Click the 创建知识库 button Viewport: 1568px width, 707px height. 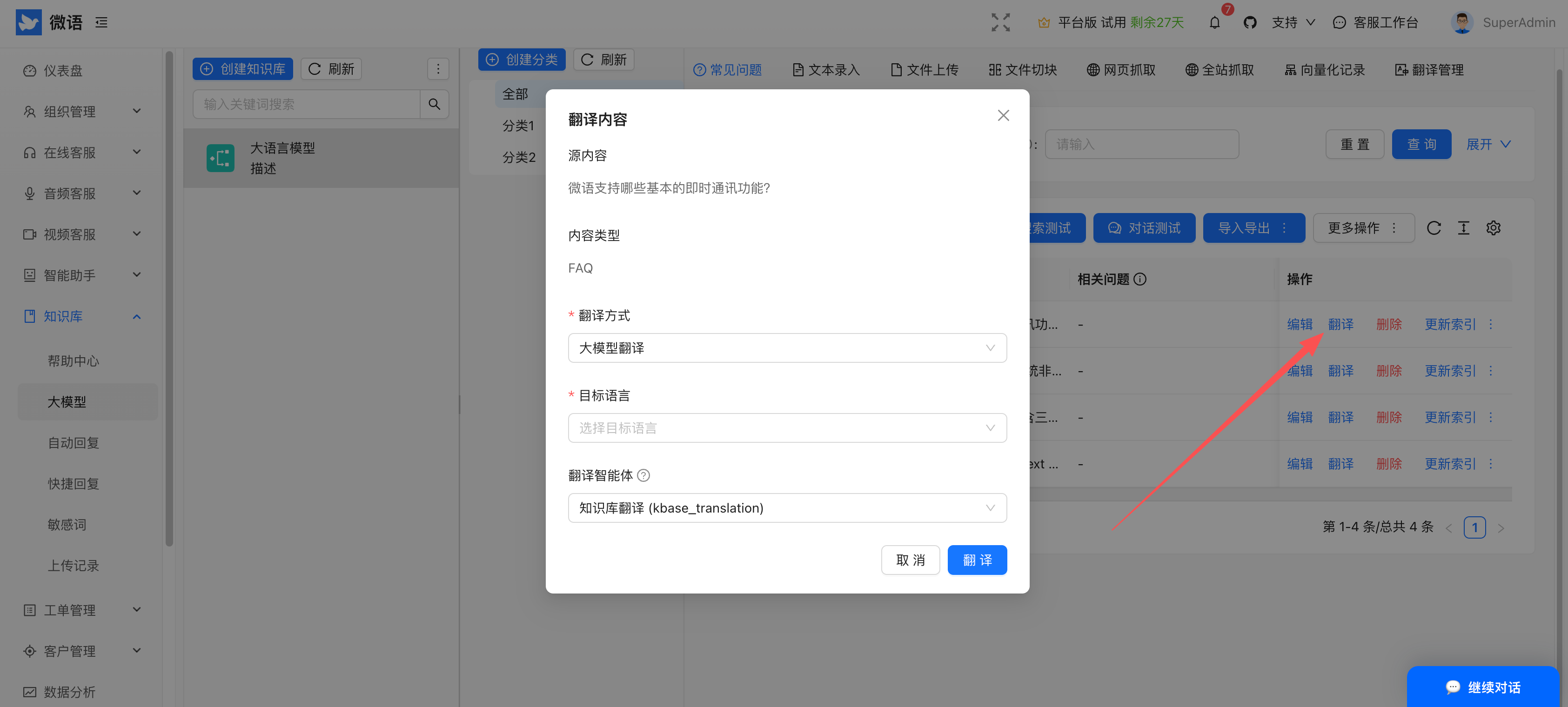point(243,69)
